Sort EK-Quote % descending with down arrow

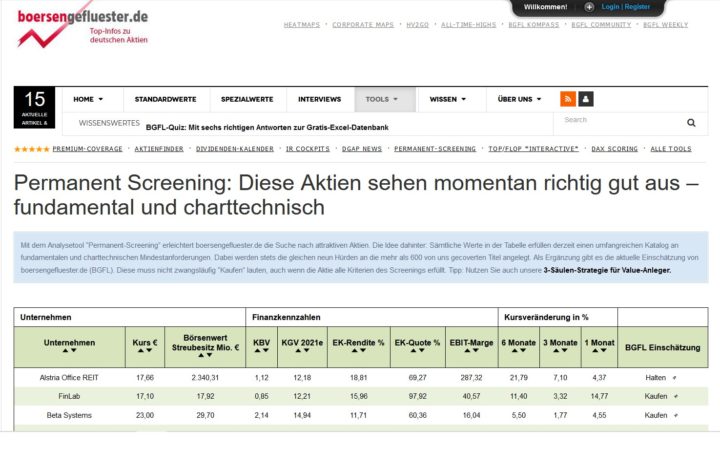(x=422, y=350)
